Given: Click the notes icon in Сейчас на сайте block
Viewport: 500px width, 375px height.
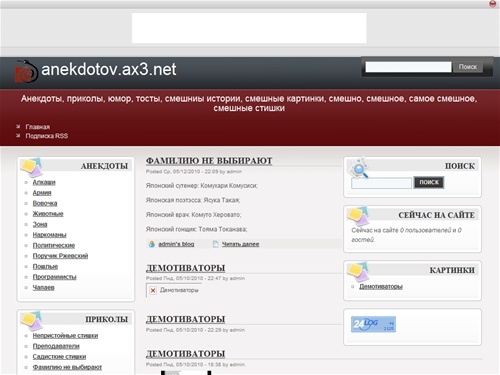Looking at the screenshot, I should [x=358, y=216].
